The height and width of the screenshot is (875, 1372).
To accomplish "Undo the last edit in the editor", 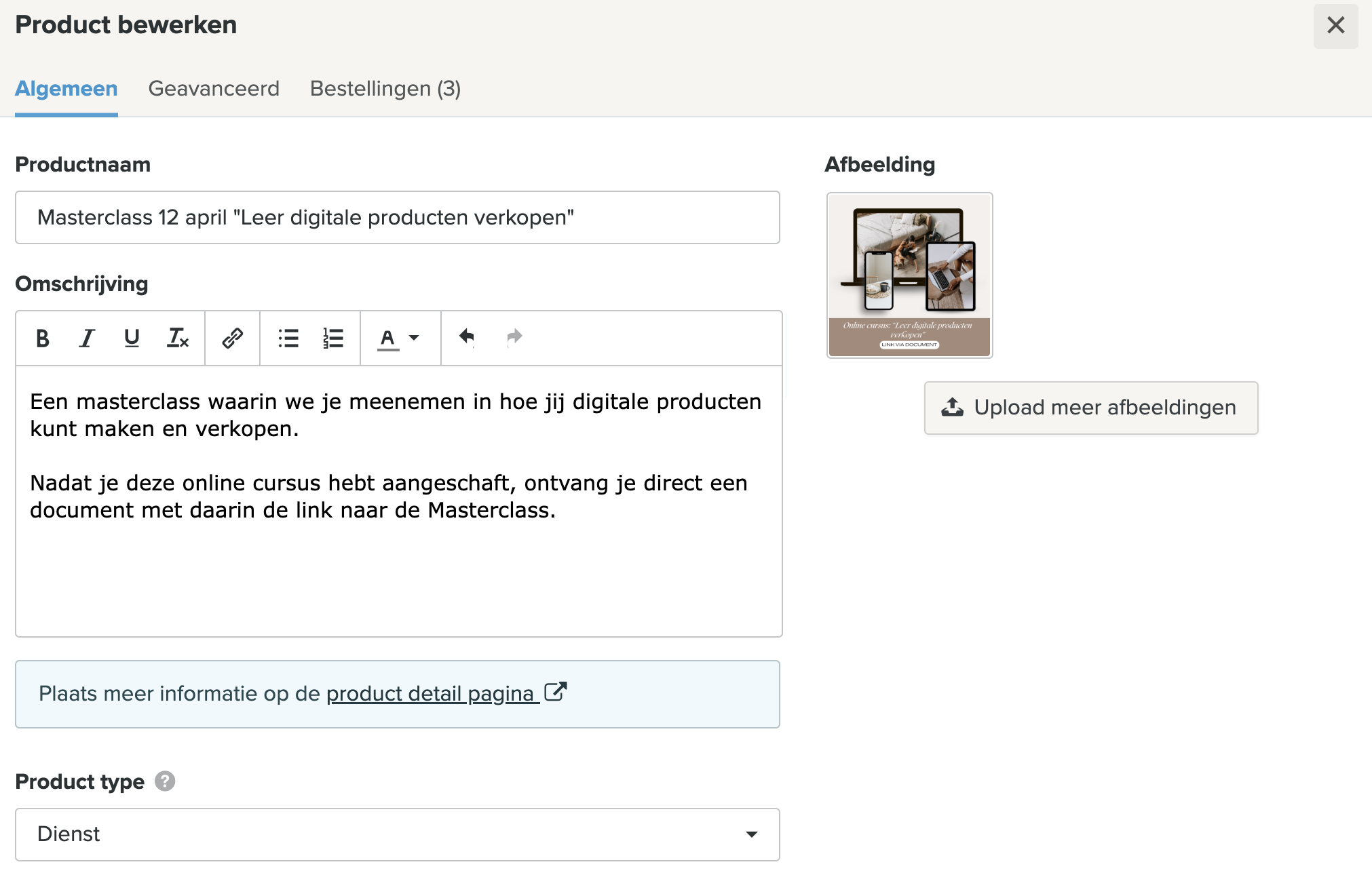I will tap(466, 337).
